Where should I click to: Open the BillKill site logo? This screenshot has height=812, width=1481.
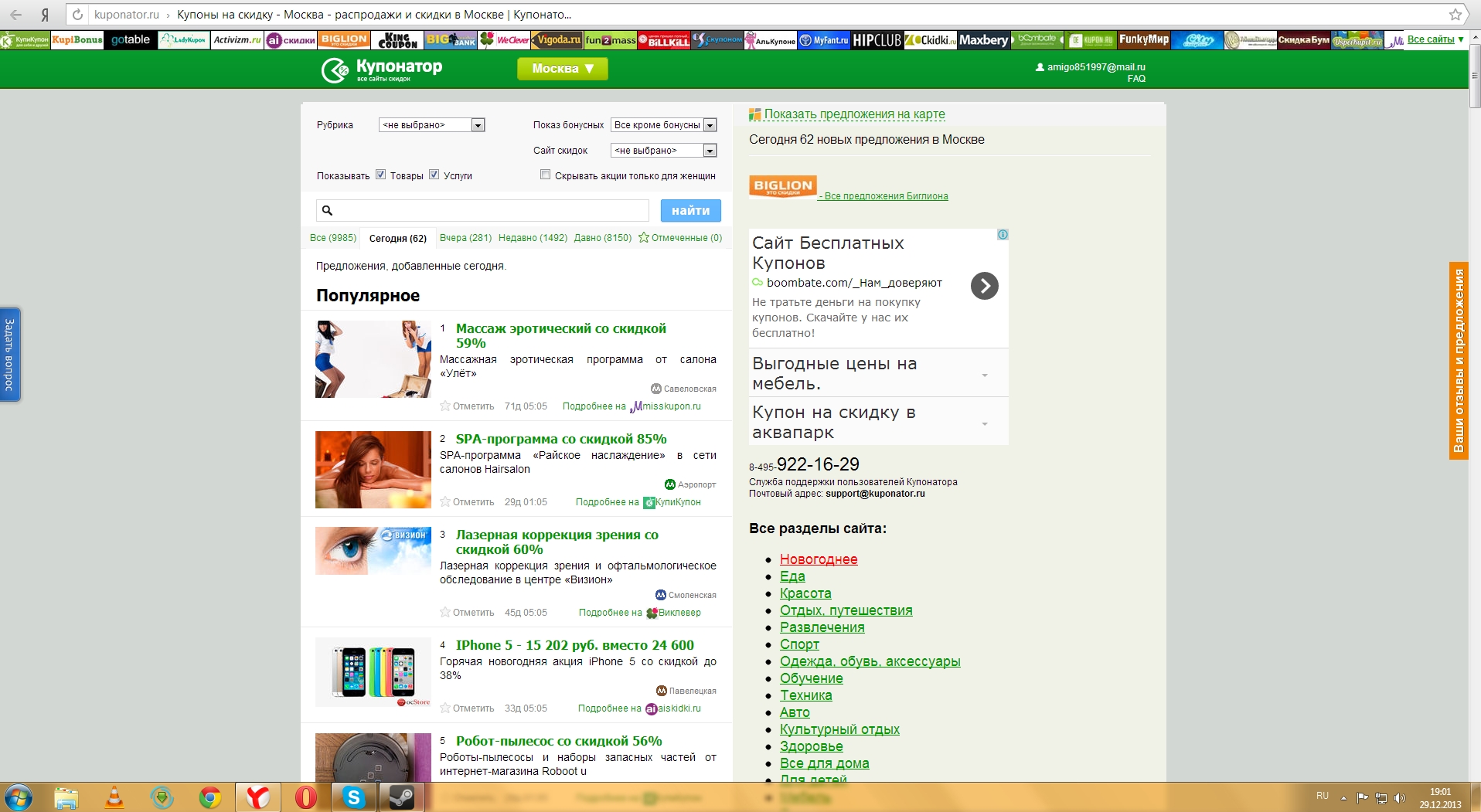[664, 39]
